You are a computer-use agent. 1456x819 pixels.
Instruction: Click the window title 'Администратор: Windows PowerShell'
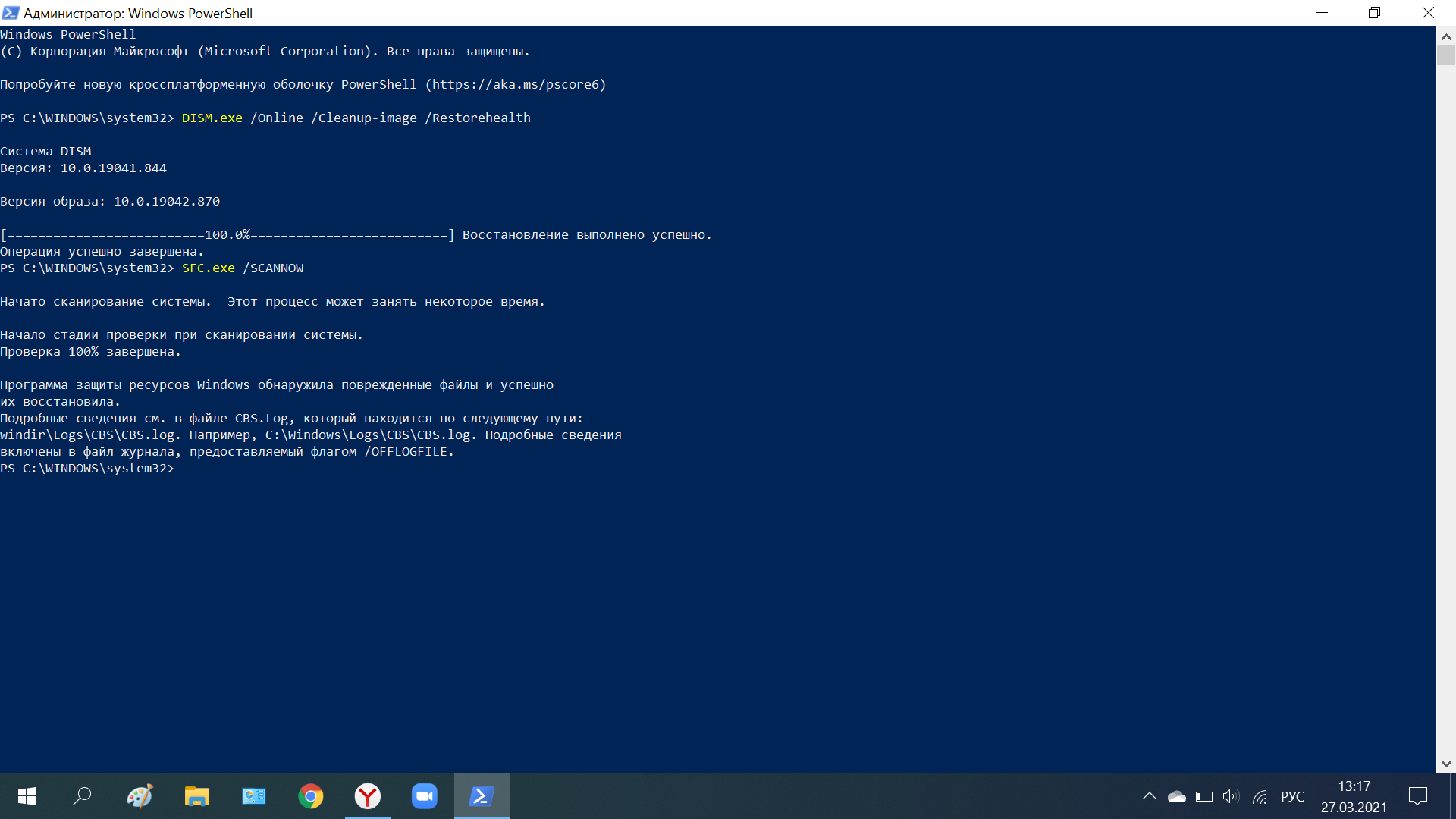[x=138, y=13]
